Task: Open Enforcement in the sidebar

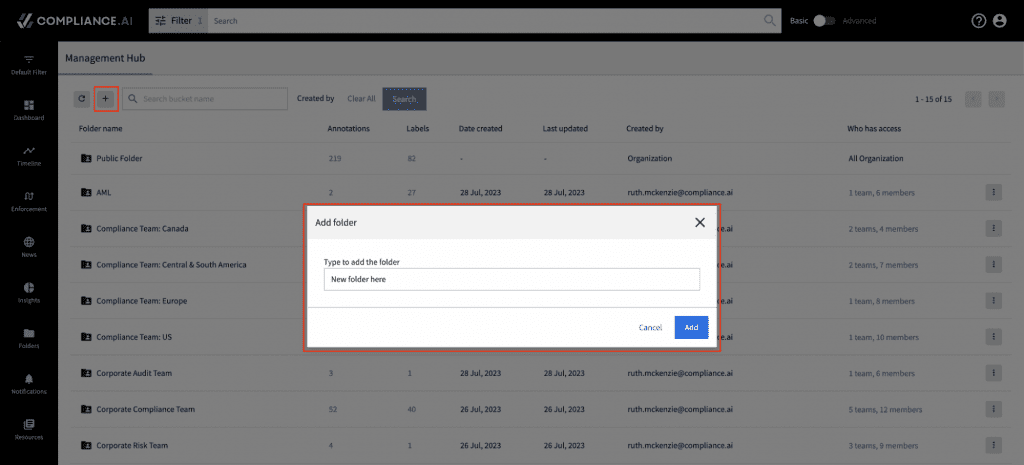Action: (x=29, y=202)
